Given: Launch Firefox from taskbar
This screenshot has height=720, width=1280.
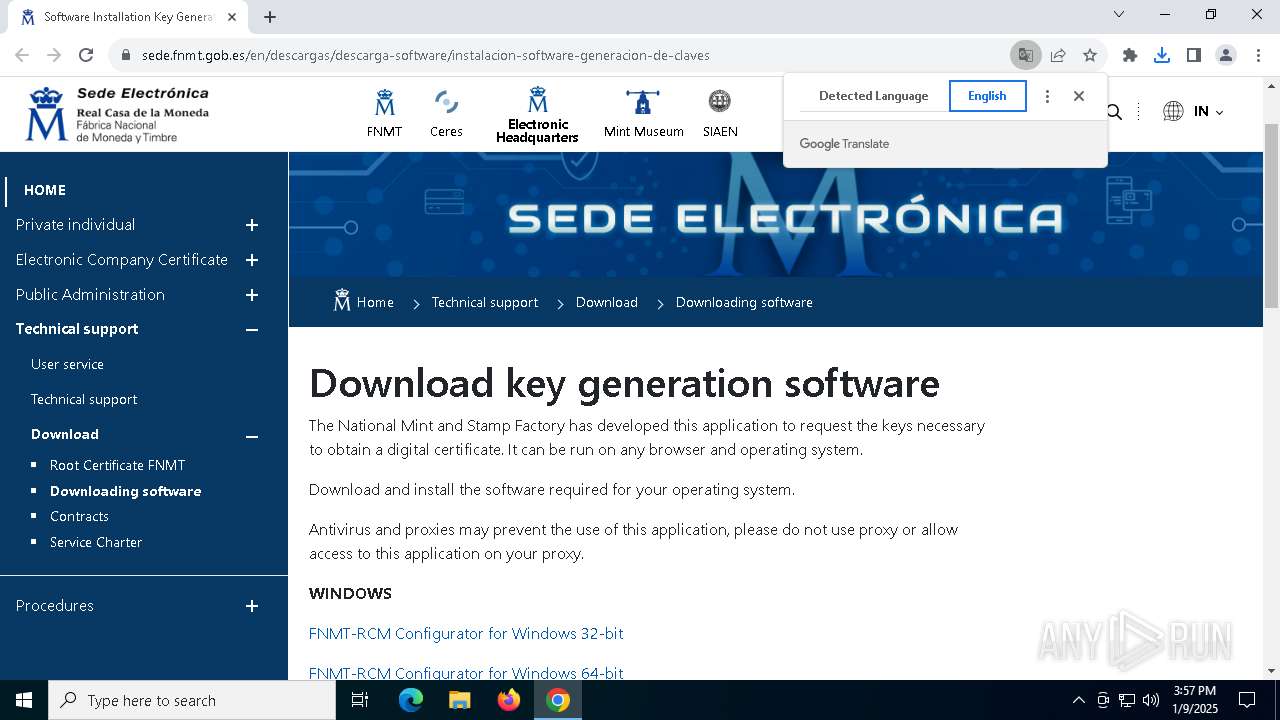Looking at the screenshot, I should (509, 700).
